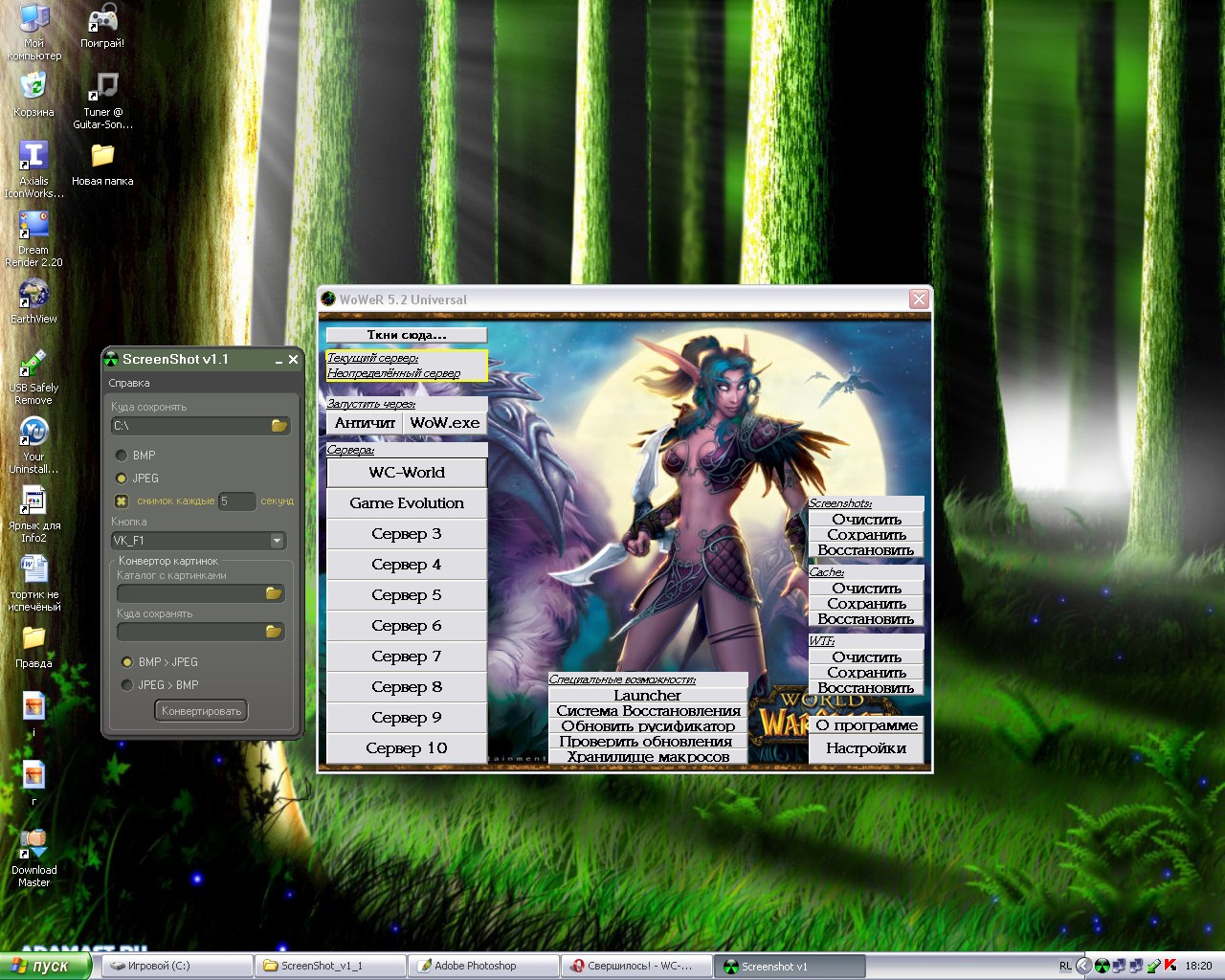The height and width of the screenshot is (980, 1225).
Task: Click Kaspersky icon in system tray
Action: [x=1169, y=966]
